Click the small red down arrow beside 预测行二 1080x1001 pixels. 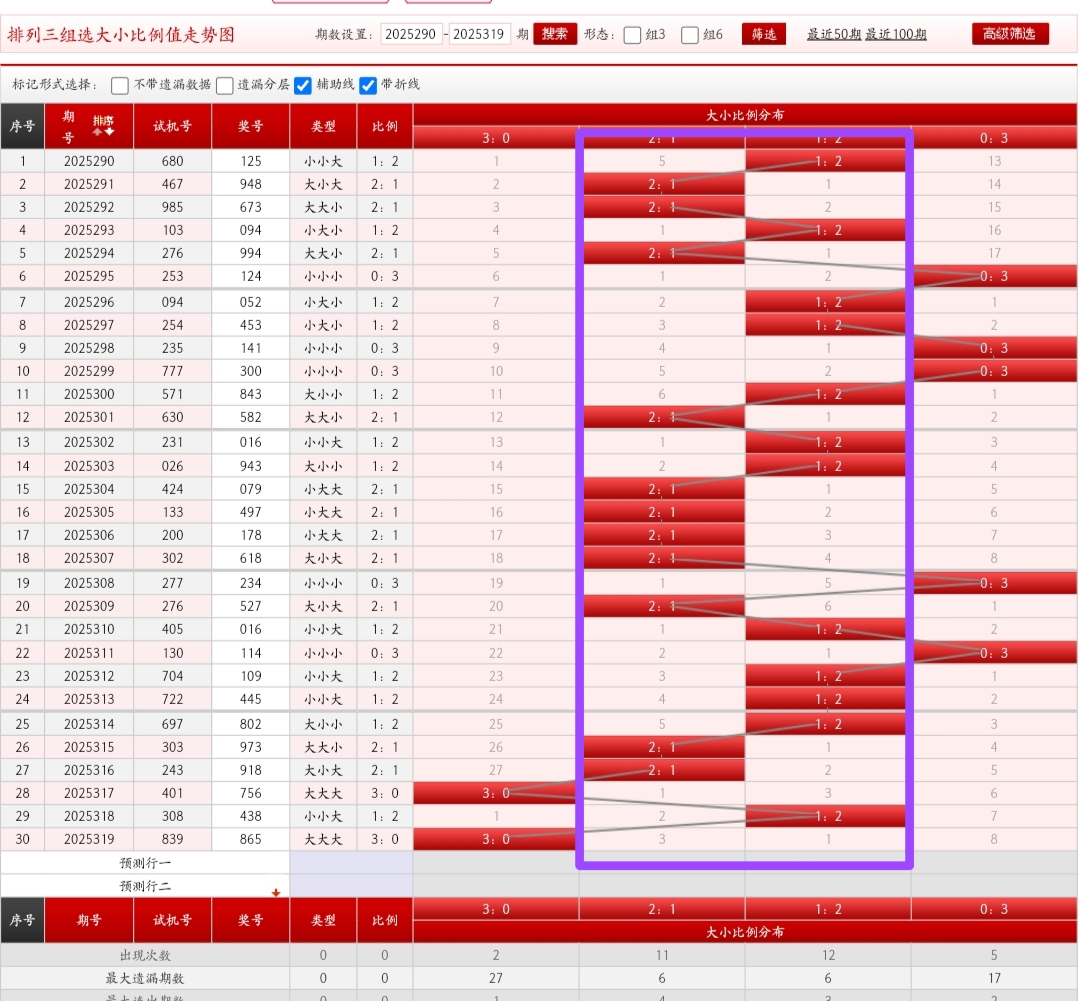(x=276, y=892)
